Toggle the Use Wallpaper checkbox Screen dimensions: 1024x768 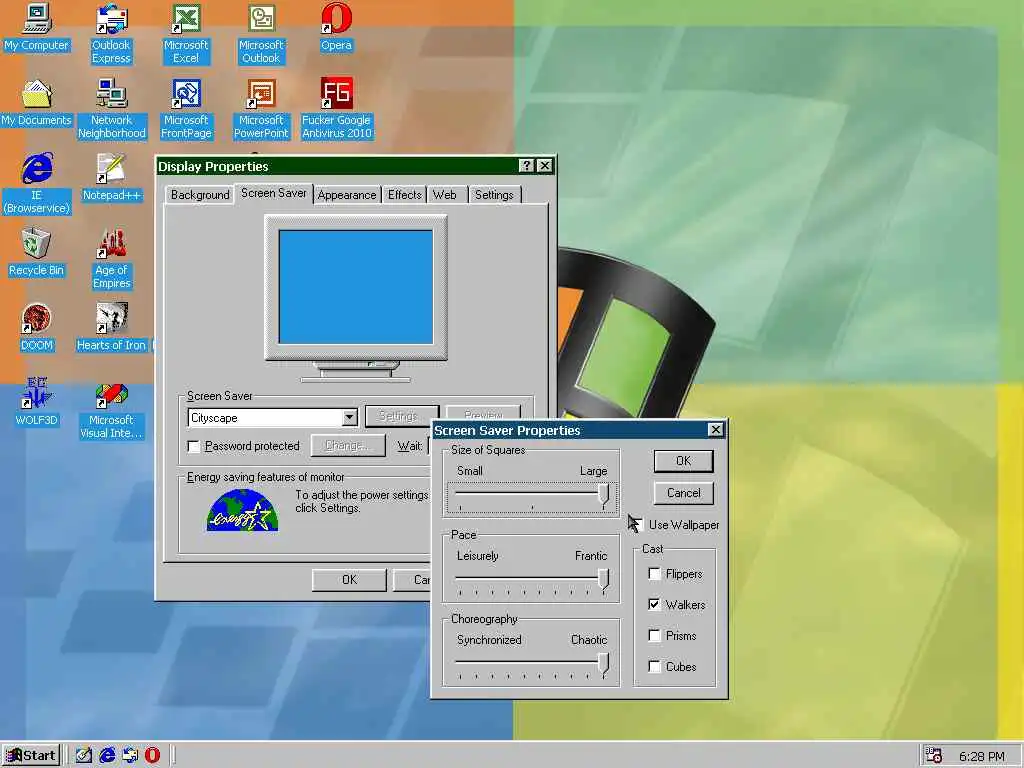point(637,524)
